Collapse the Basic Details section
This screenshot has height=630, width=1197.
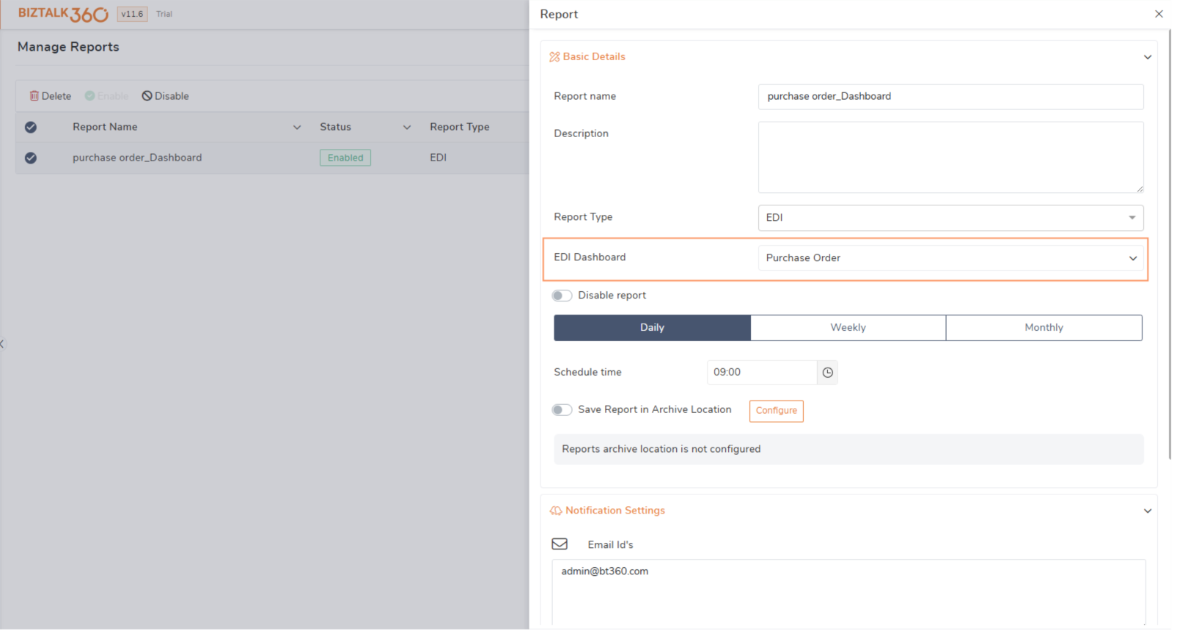[x=1147, y=57]
